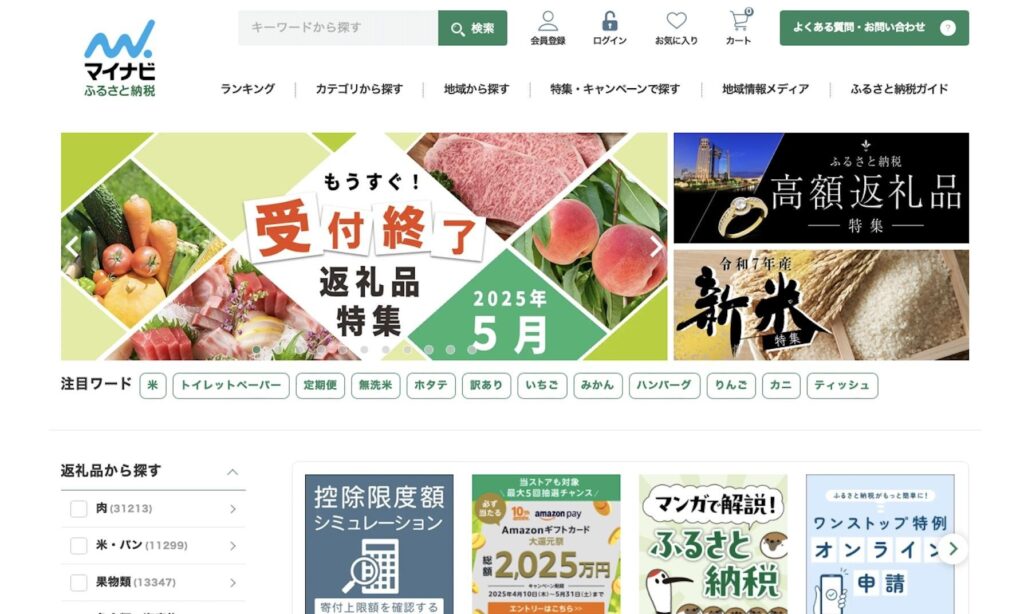Click the question mark help icon
Screen dimensions: 1024x614
click(947, 28)
